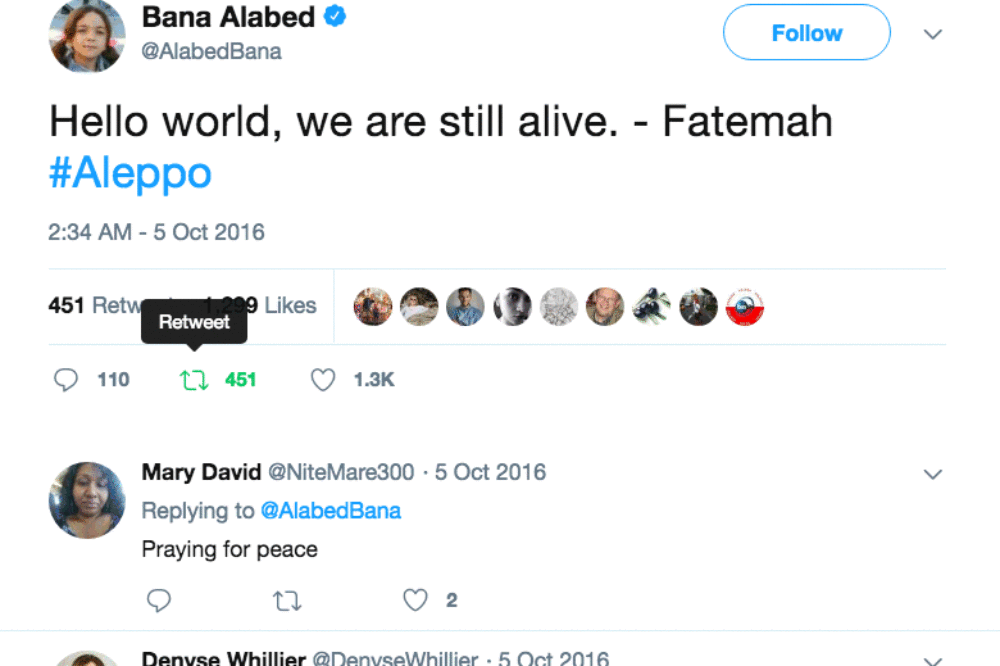Screen dimensions: 1000x666
Task: Open the chevron menu on Mary David's reply
Action: coord(932,473)
